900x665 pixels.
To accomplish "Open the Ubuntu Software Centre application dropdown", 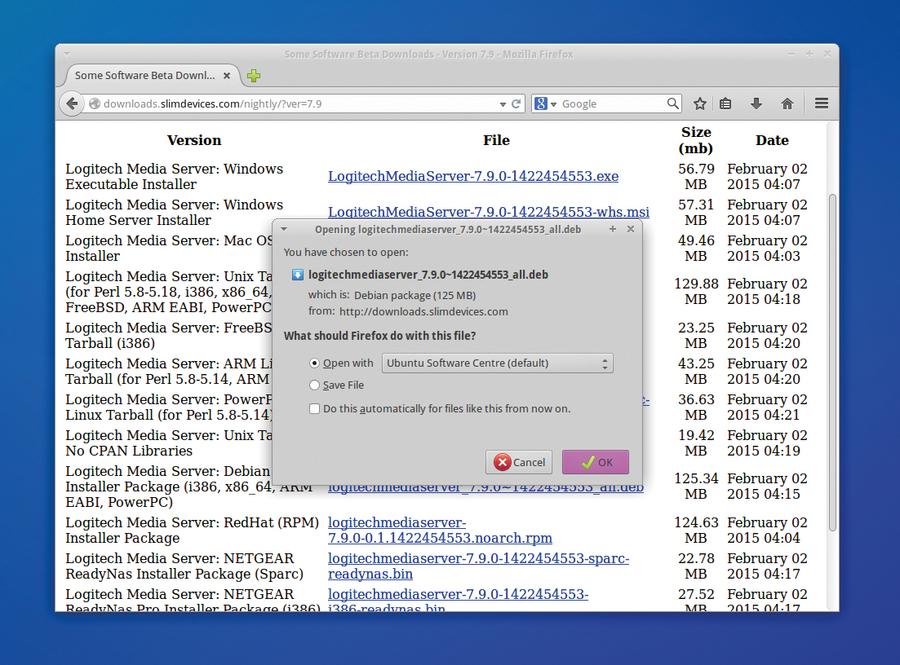I will (497, 363).
